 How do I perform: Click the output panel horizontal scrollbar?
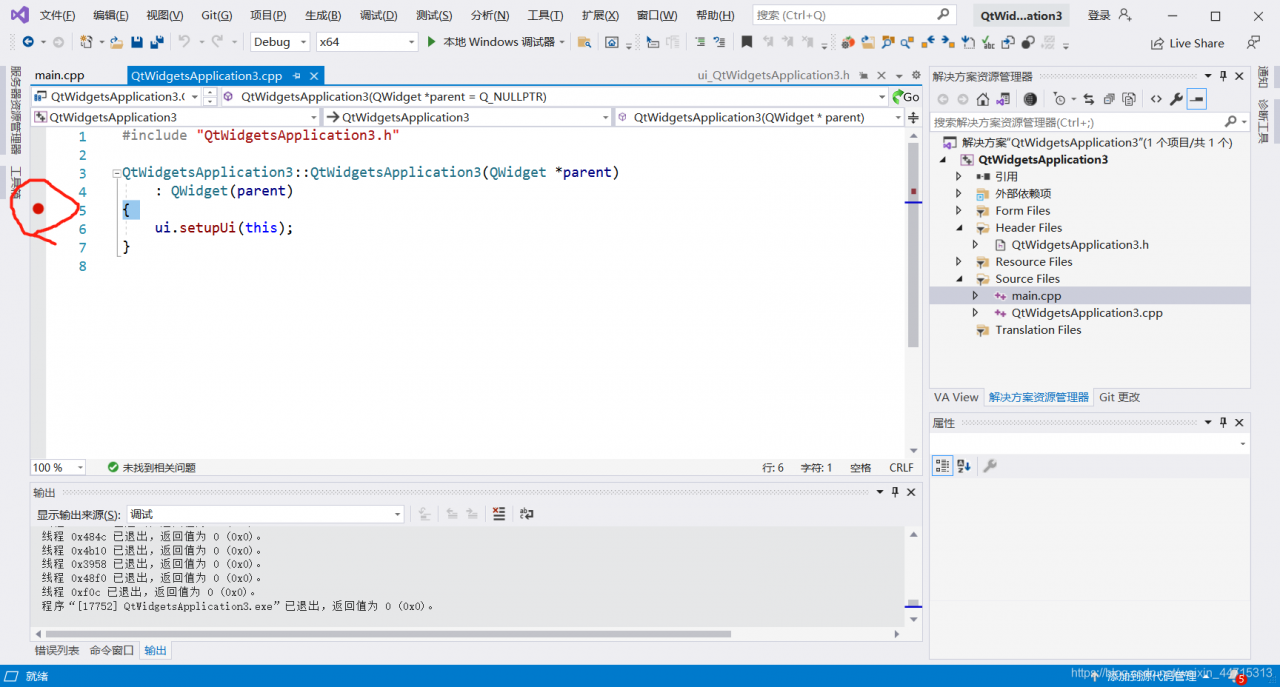point(386,633)
